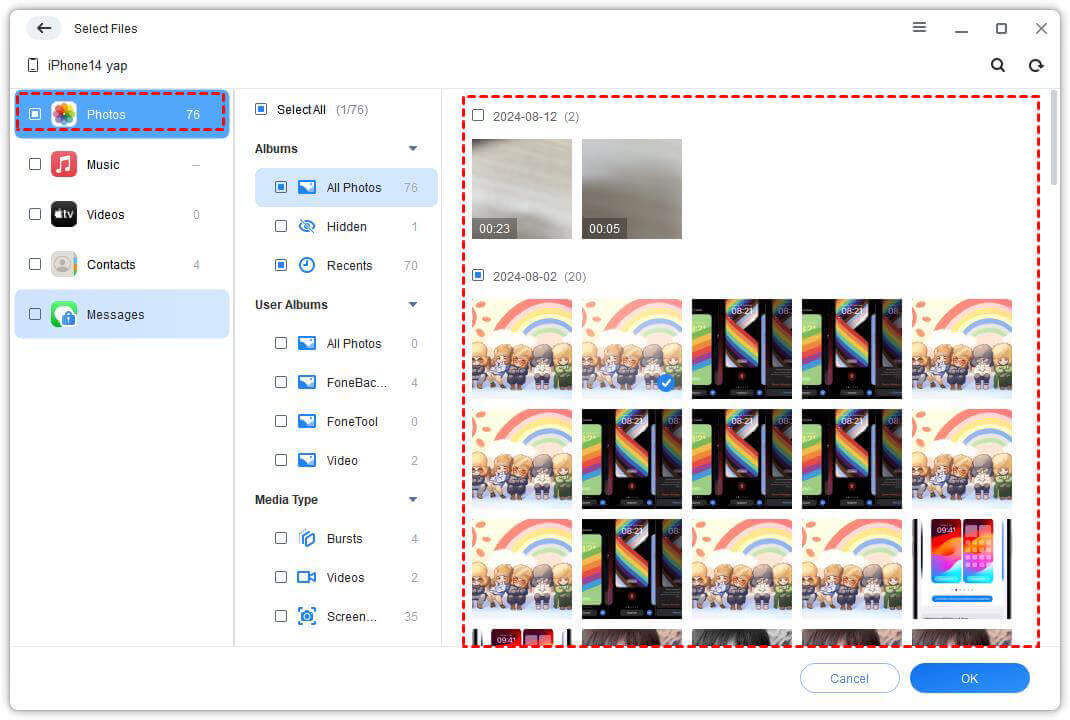Image resolution: width=1070 pixels, height=720 pixels.
Task: Check the 2024-08-12 date group checkbox
Action: tap(478, 115)
